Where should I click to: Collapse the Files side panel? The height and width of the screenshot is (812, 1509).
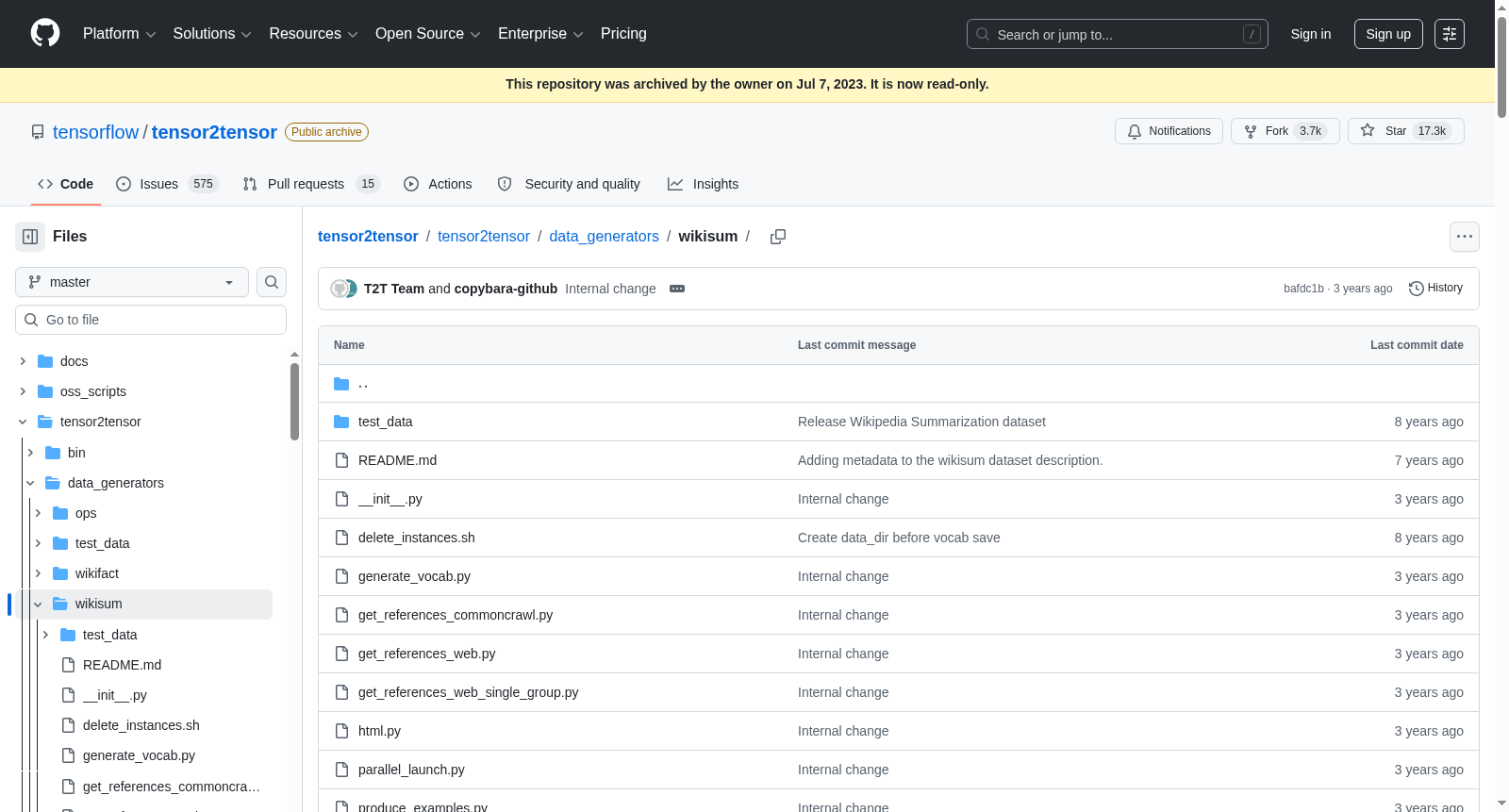click(30, 237)
